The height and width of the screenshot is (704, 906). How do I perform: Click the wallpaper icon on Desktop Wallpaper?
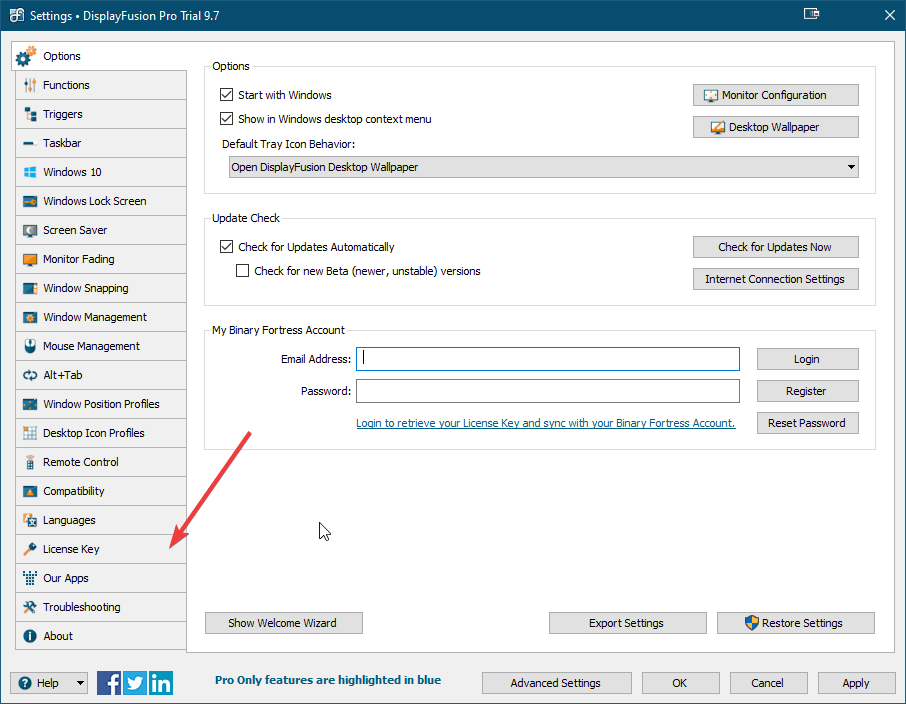click(718, 128)
